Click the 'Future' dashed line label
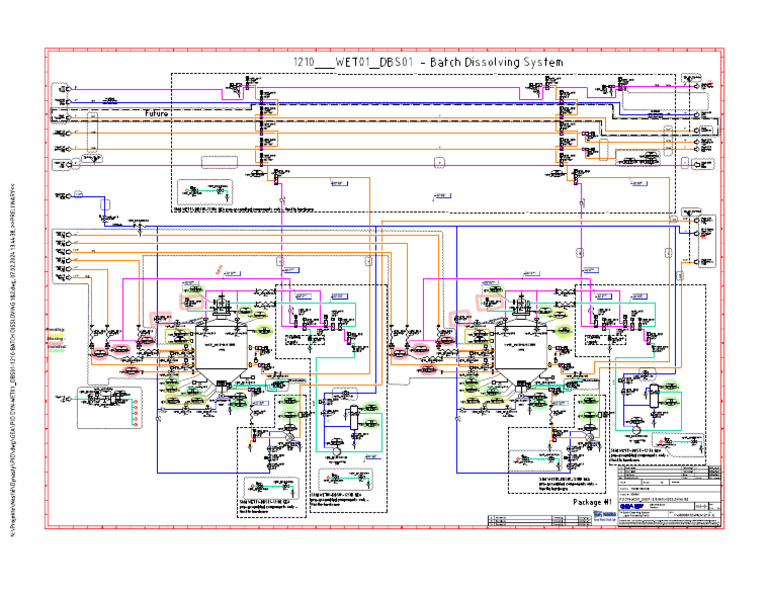 [x=156, y=113]
